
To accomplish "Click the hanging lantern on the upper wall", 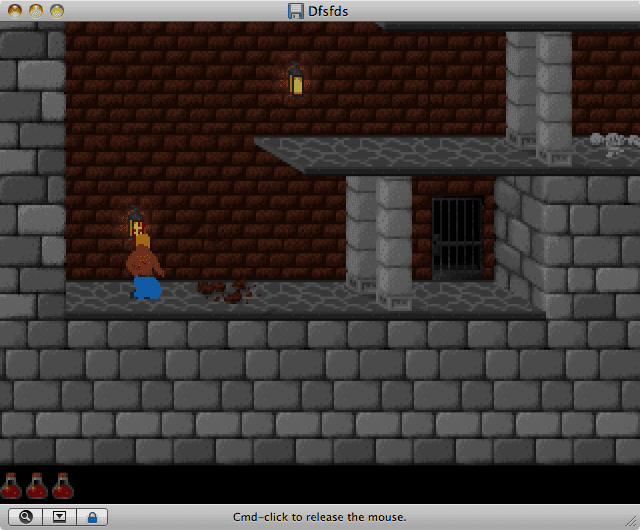I will click(296, 79).
